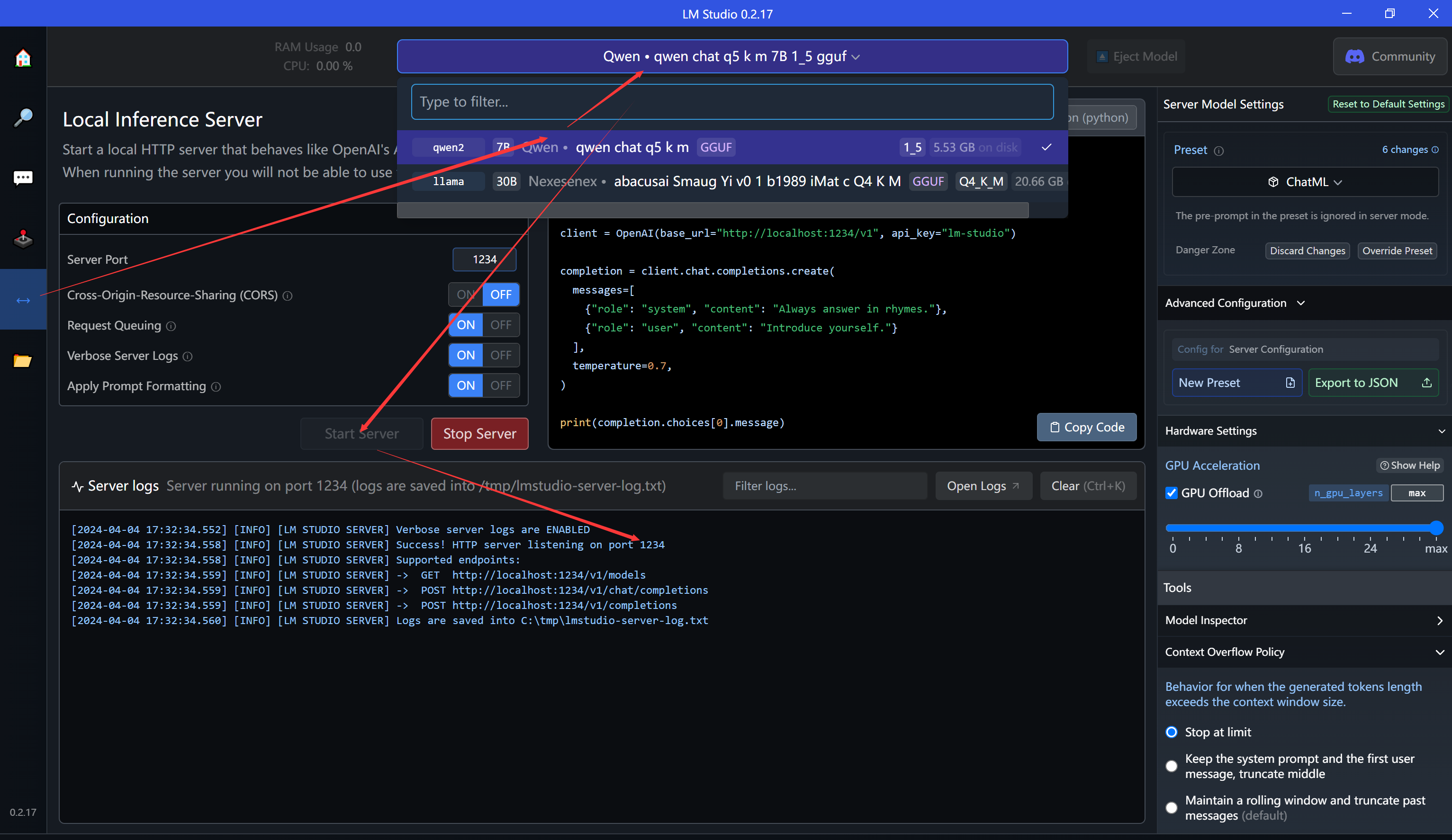The image size is (1452, 840).
Task: Click the GPU layers slider track at 16
Action: 1305,527
